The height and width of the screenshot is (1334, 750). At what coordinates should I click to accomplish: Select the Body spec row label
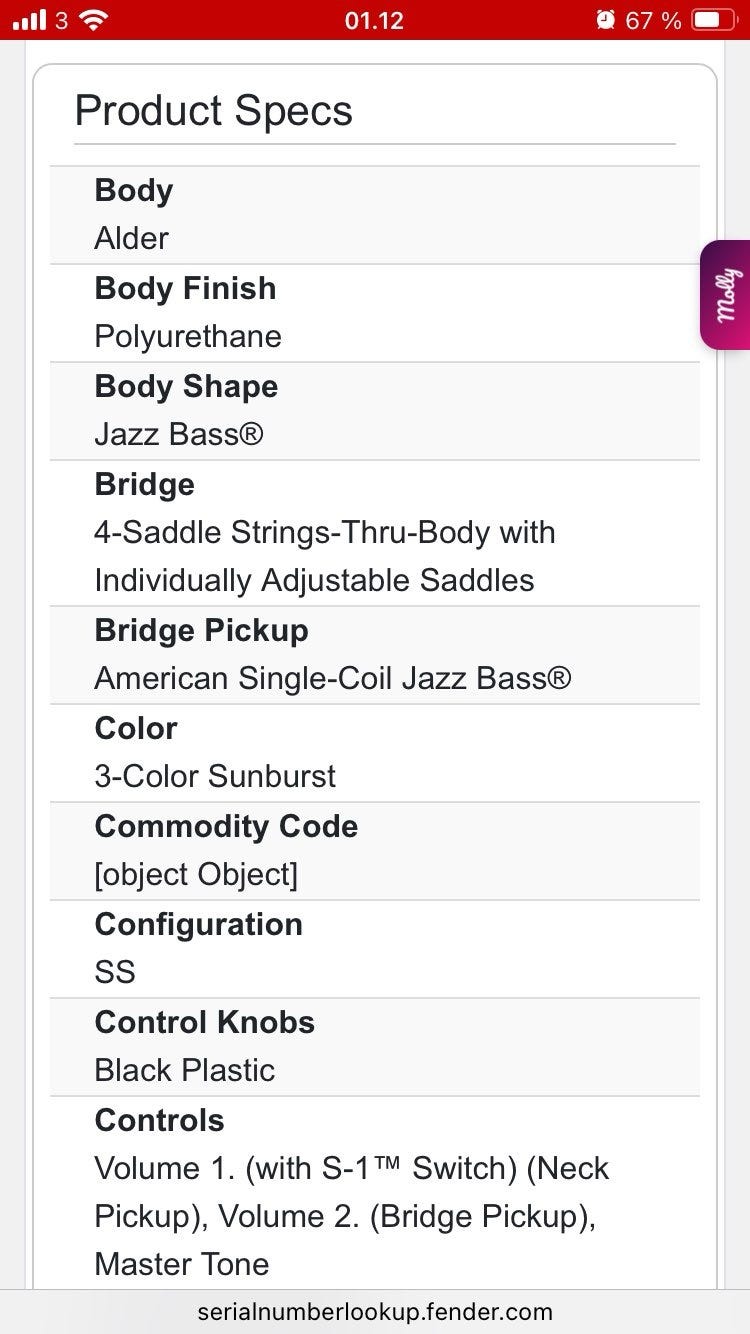[x=134, y=190]
